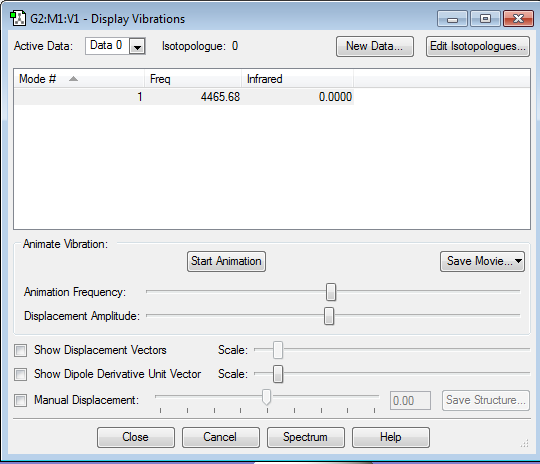Toggle Show Dipole Derivative Unit Vector
540x464 pixels.
20,374
